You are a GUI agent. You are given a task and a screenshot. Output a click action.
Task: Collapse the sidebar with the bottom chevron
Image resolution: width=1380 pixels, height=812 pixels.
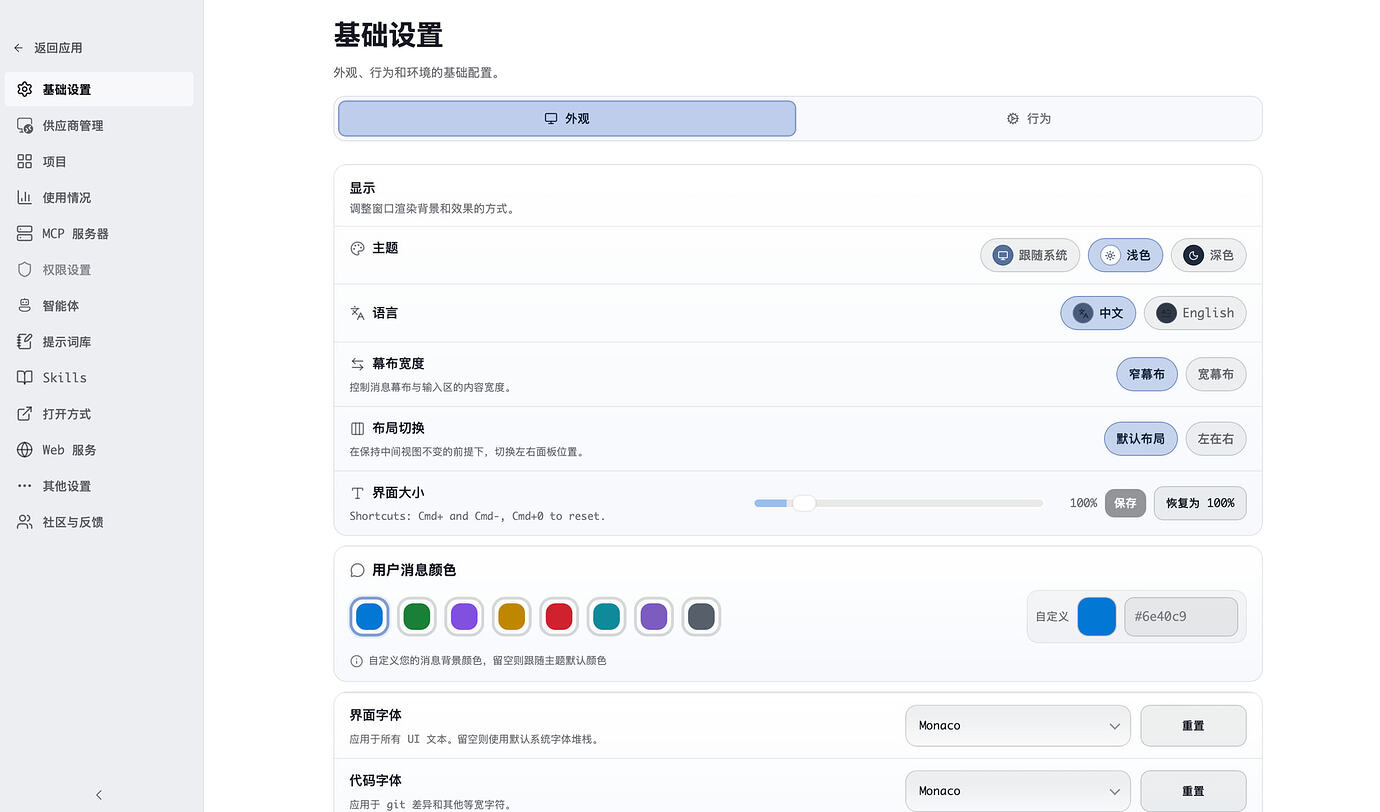pos(99,795)
